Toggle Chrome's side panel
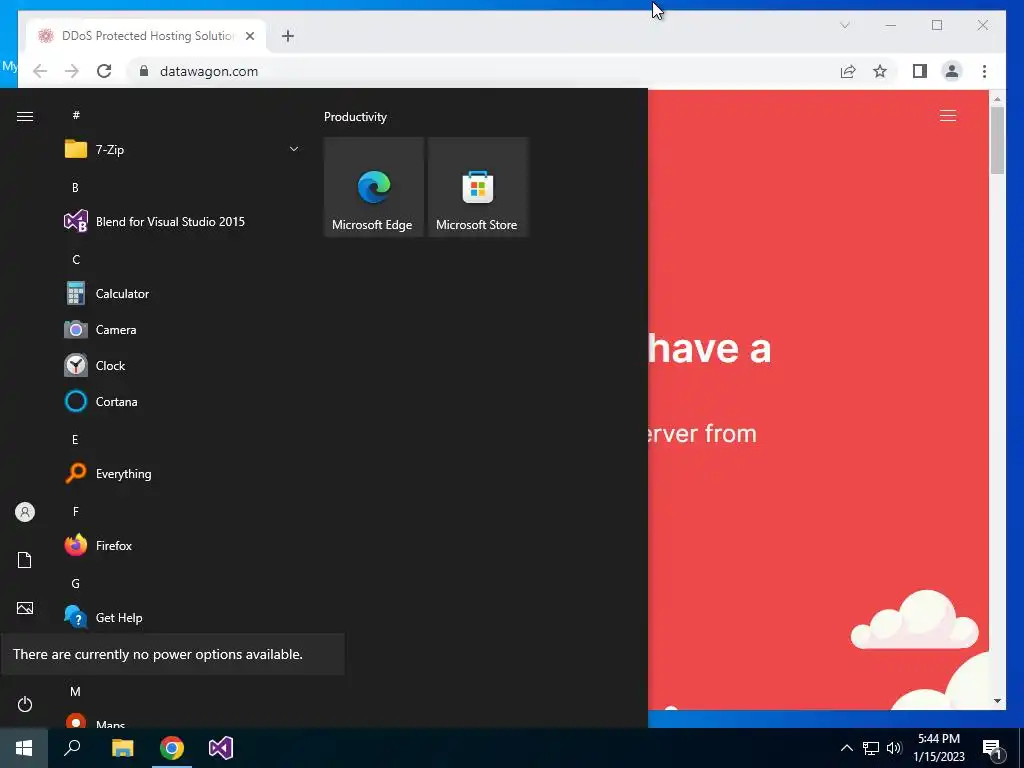 (920, 71)
